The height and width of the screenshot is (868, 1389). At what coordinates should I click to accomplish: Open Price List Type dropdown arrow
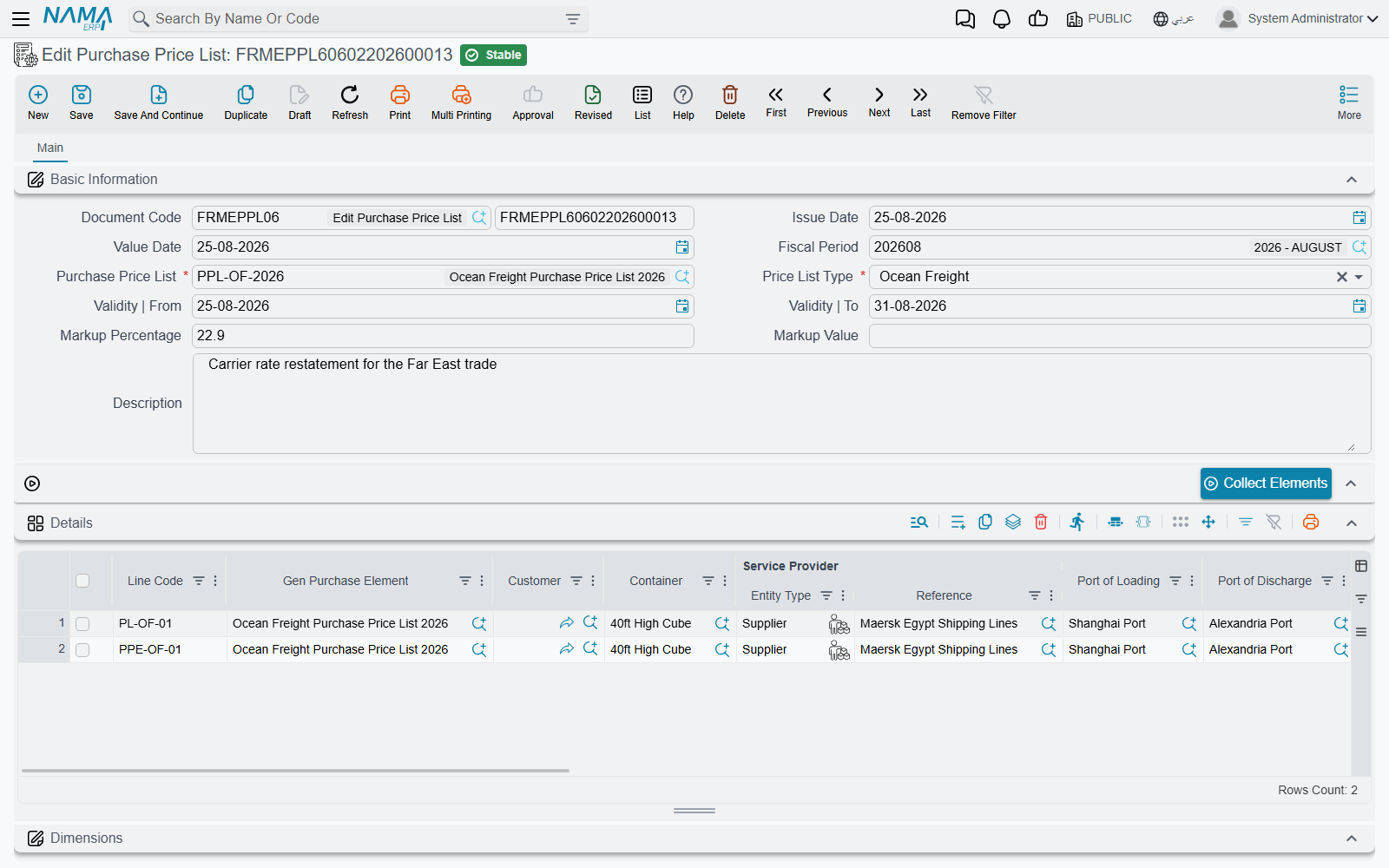1359,277
